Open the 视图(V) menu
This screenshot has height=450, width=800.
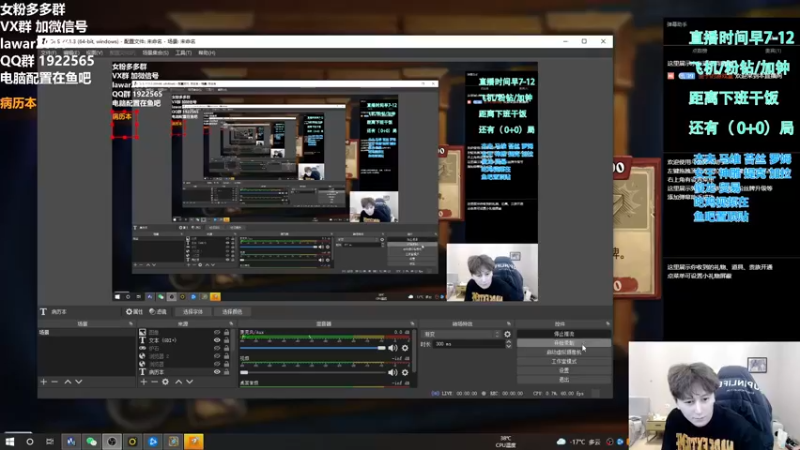point(94,53)
